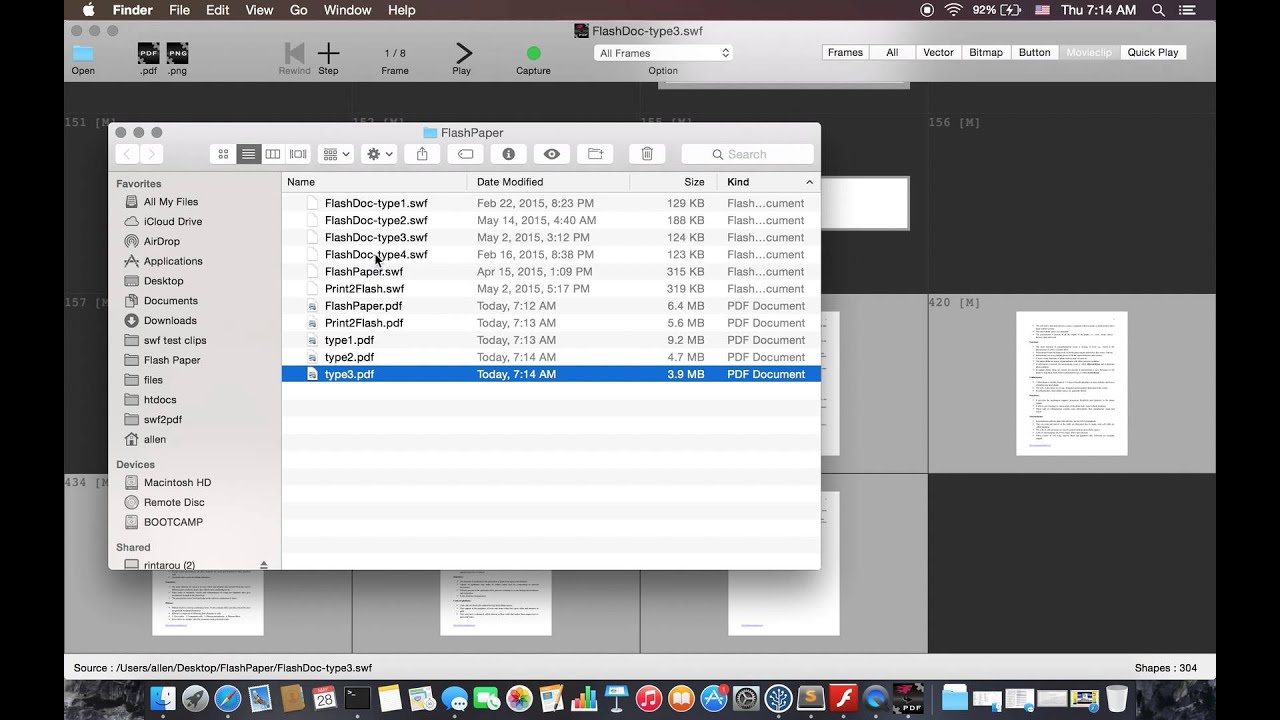Open AirDrop in sidebar
Image resolution: width=1280 pixels, height=720 pixels.
pyautogui.click(x=161, y=242)
